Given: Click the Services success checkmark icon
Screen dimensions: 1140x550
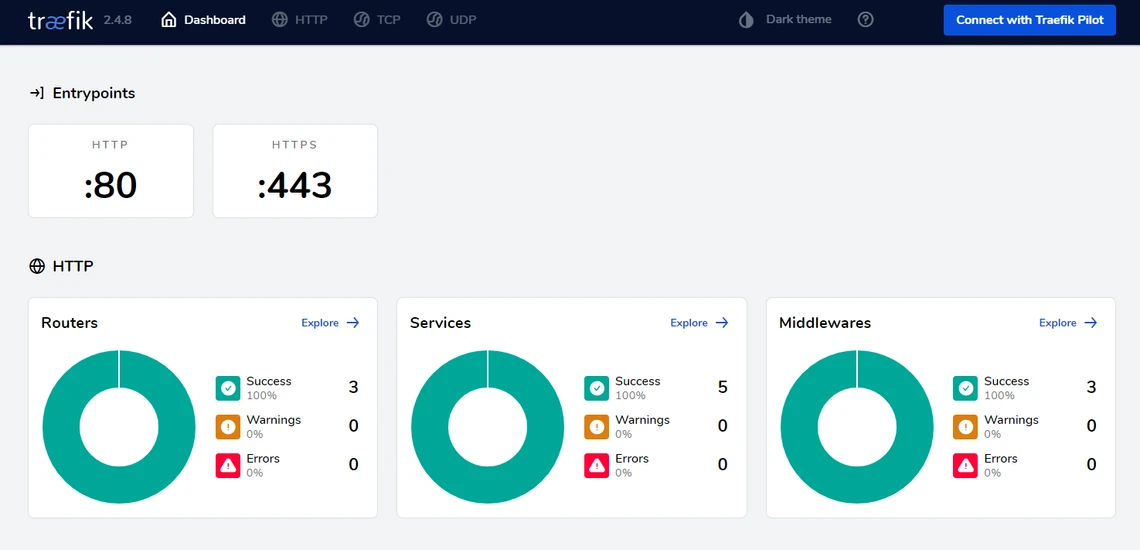Looking at the screenshot, I should 597,388.
